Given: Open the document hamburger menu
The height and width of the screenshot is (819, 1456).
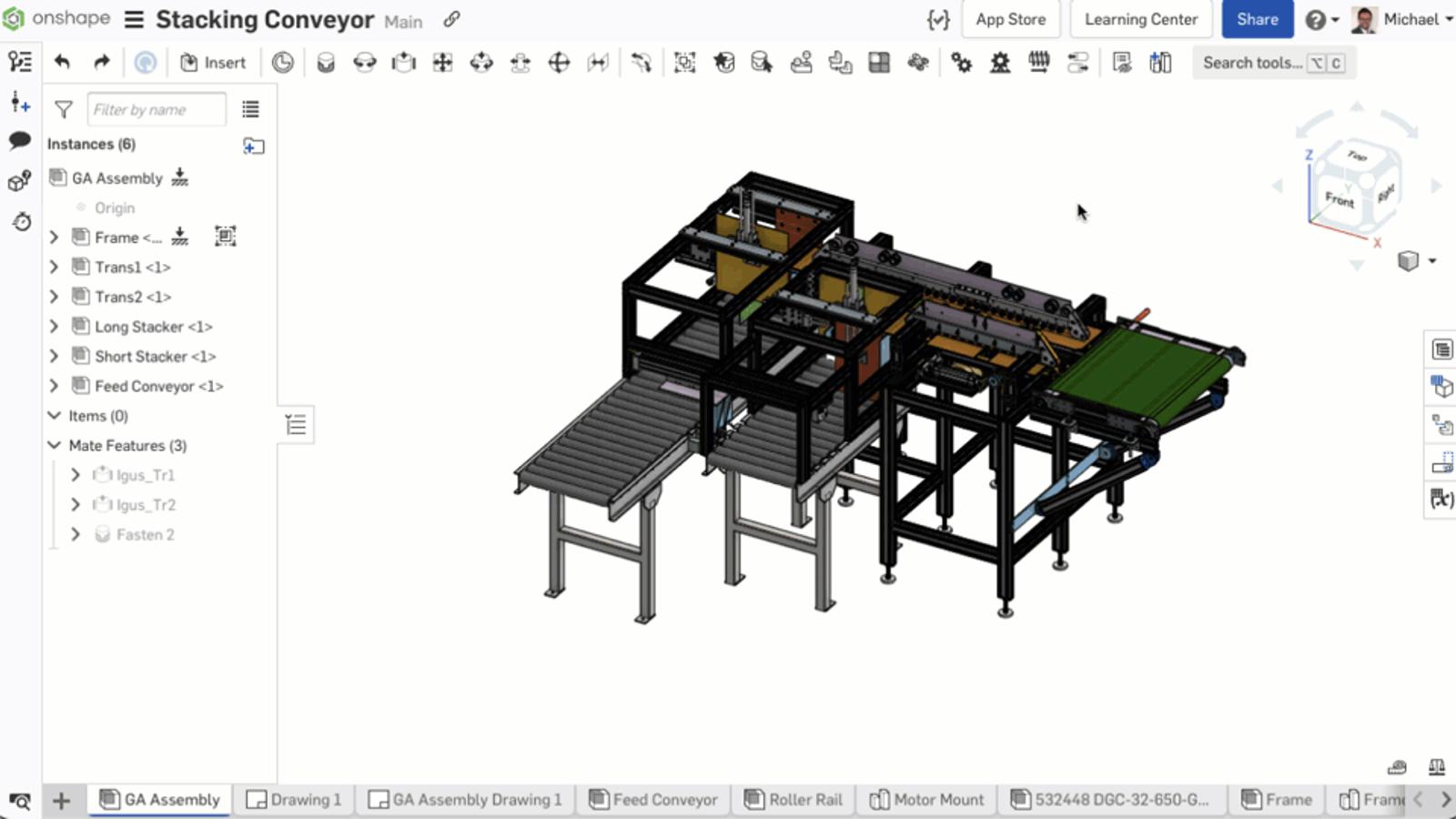Looking at the screenshot, I should coord(134,20).
